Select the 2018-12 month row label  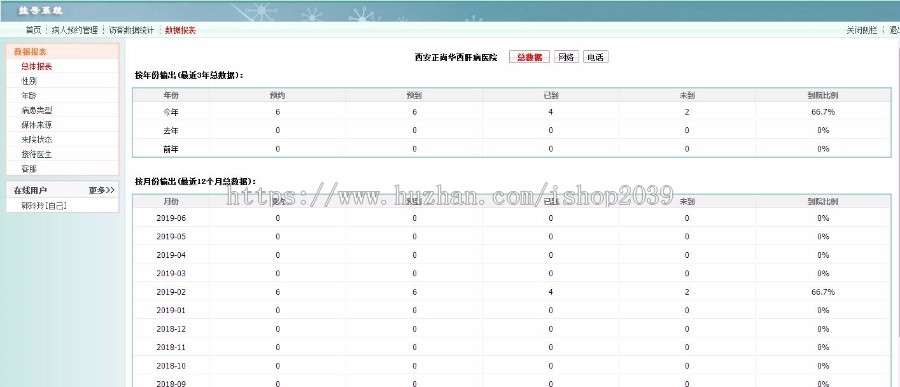171,329
